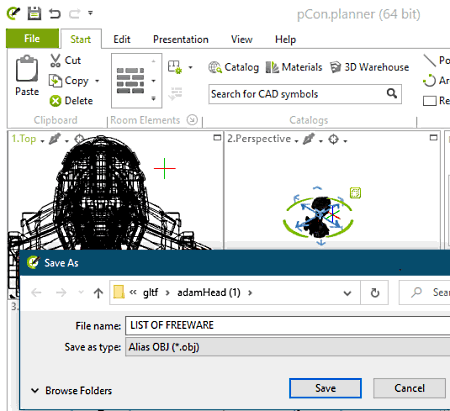Click the Delete button
The width and height of the screenshot is (450, 411).
[x=71, y=101]
